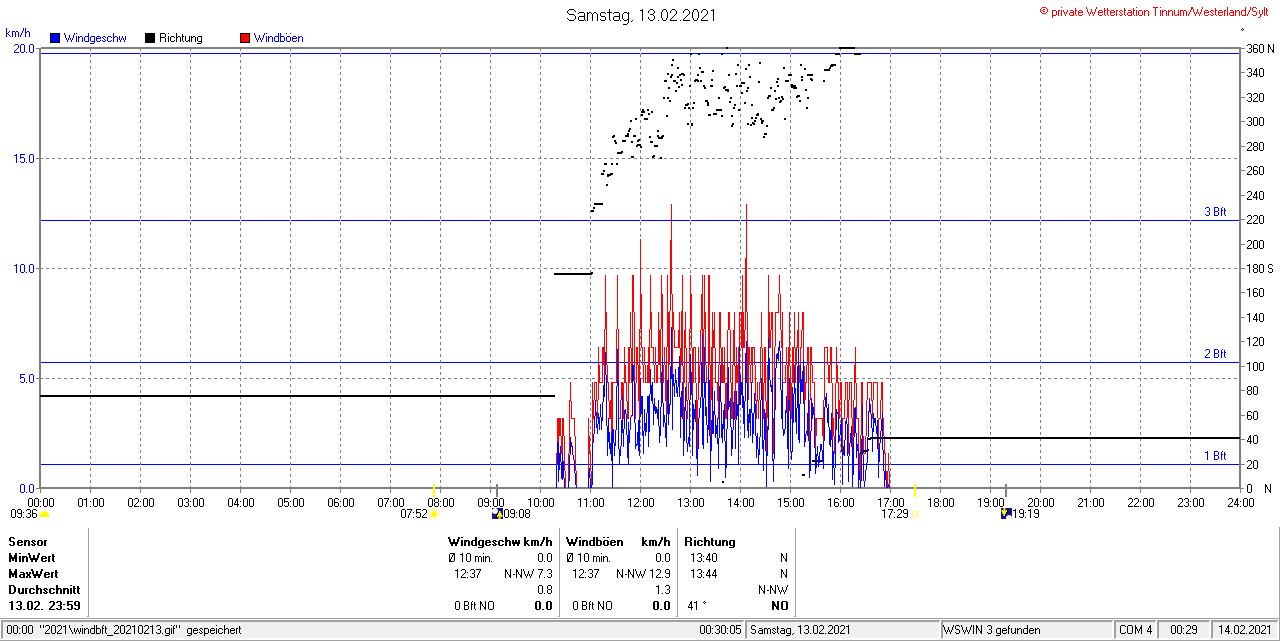Viewport: 1280px width, 641px height.
Task: Click the 14:00 time axis label
Action: coord(741,502)
